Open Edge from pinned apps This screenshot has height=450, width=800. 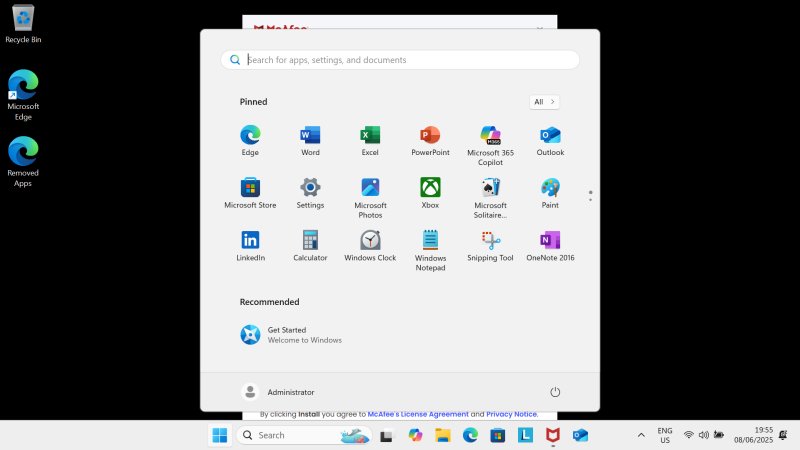tap(250, 141)
